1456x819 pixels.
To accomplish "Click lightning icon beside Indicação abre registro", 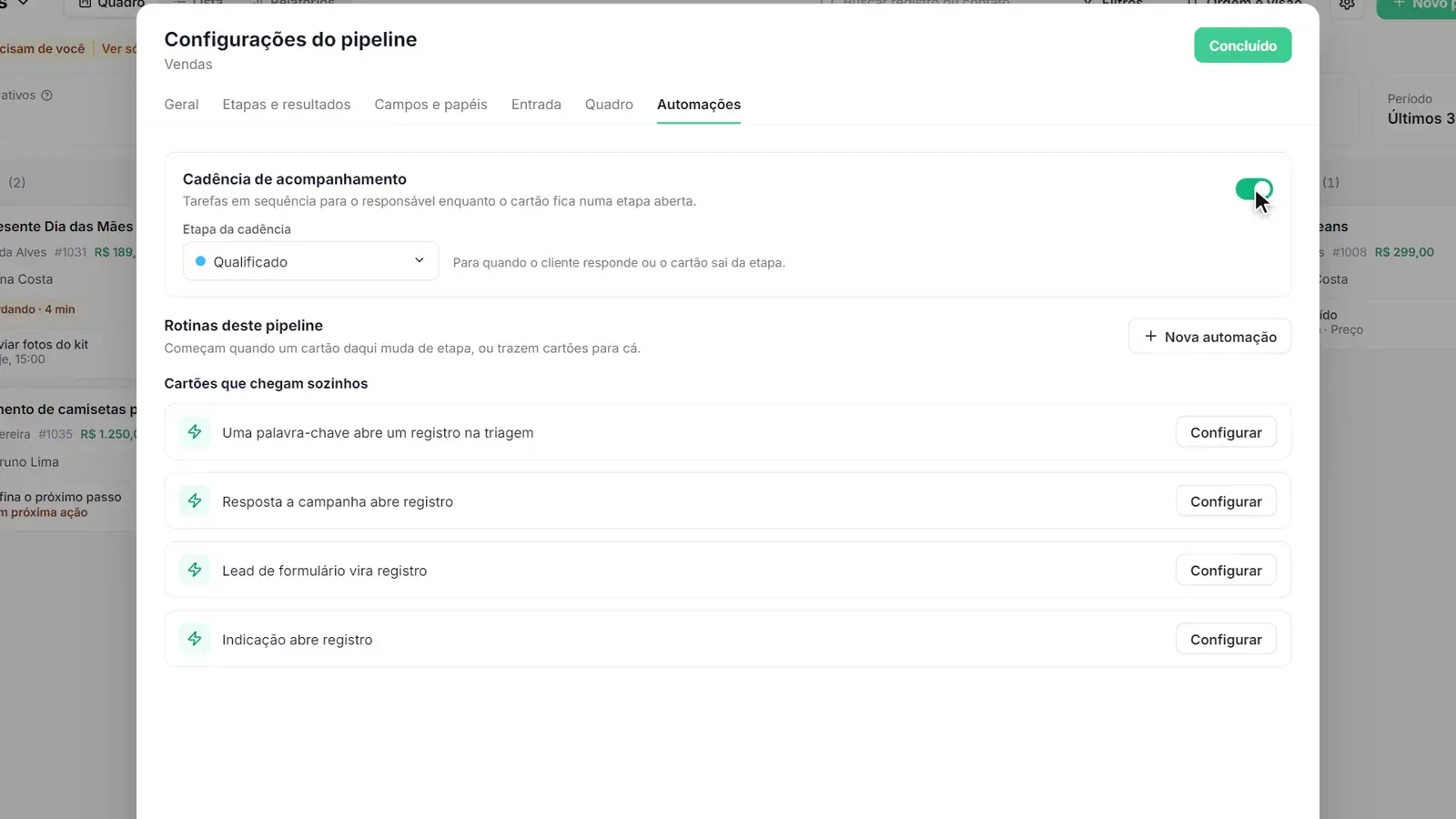I will [195, 639].
